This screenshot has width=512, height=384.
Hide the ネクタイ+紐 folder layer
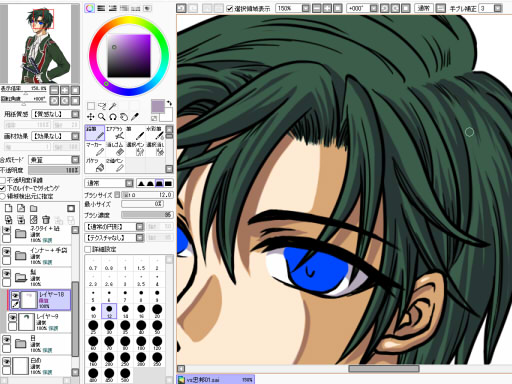(x=6, y=230)
